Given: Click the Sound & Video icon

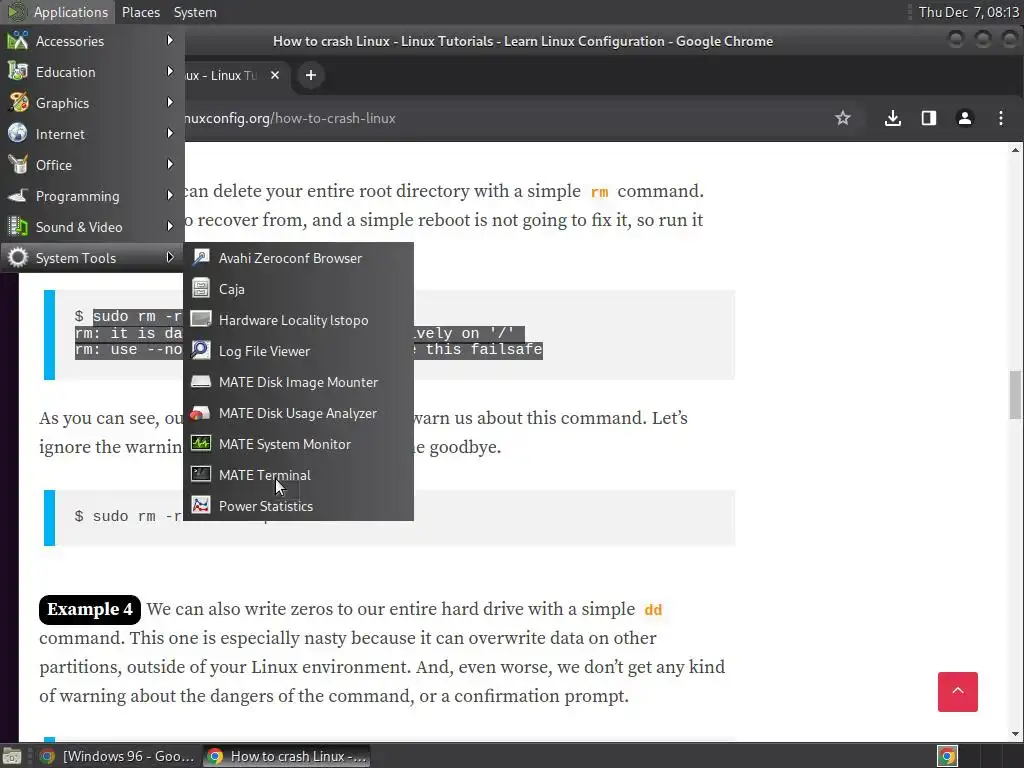Looking at the screenshot, I should [18, 227].
